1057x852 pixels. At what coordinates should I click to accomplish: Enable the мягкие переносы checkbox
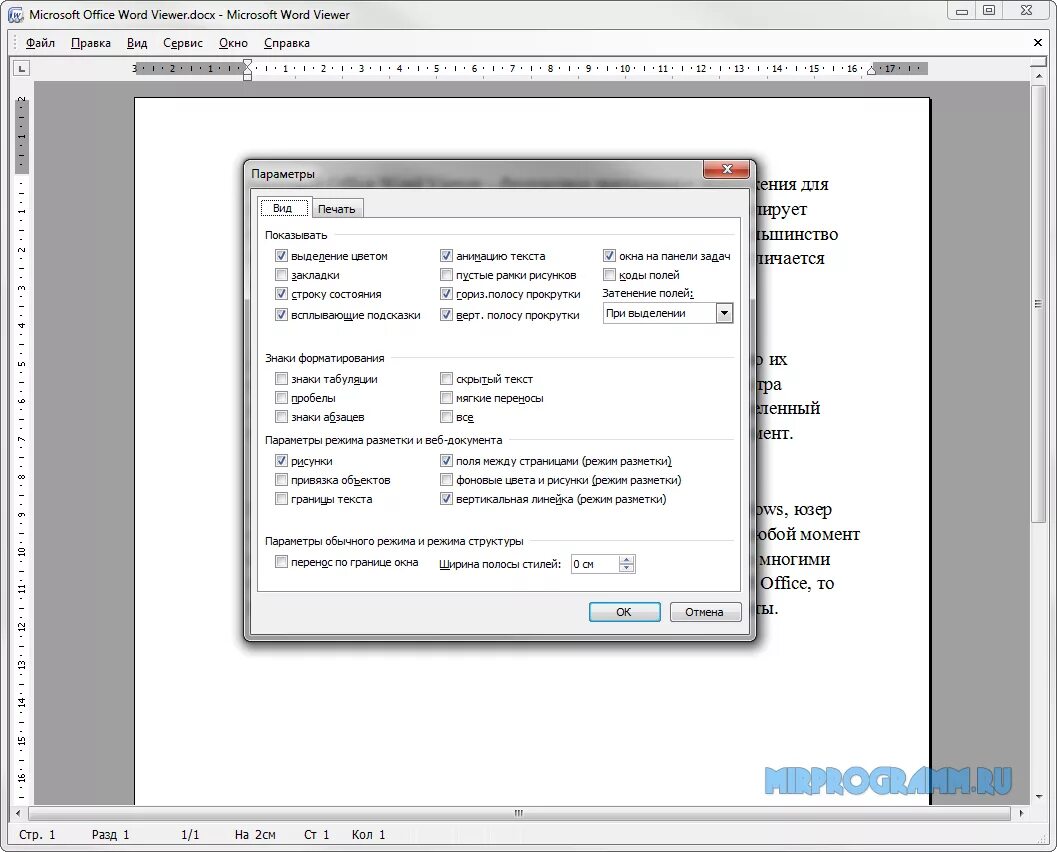446,397
